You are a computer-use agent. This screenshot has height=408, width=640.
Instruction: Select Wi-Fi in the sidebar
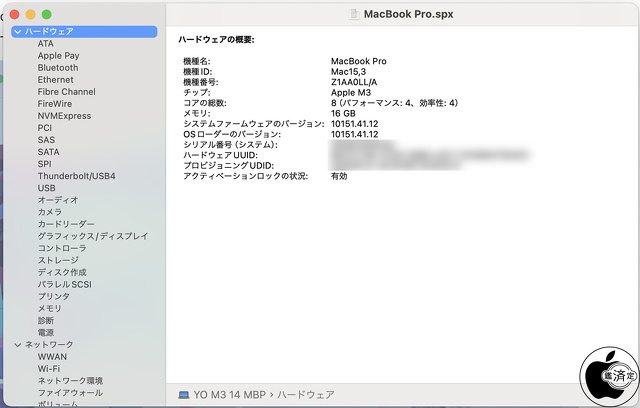pos(49,368)
